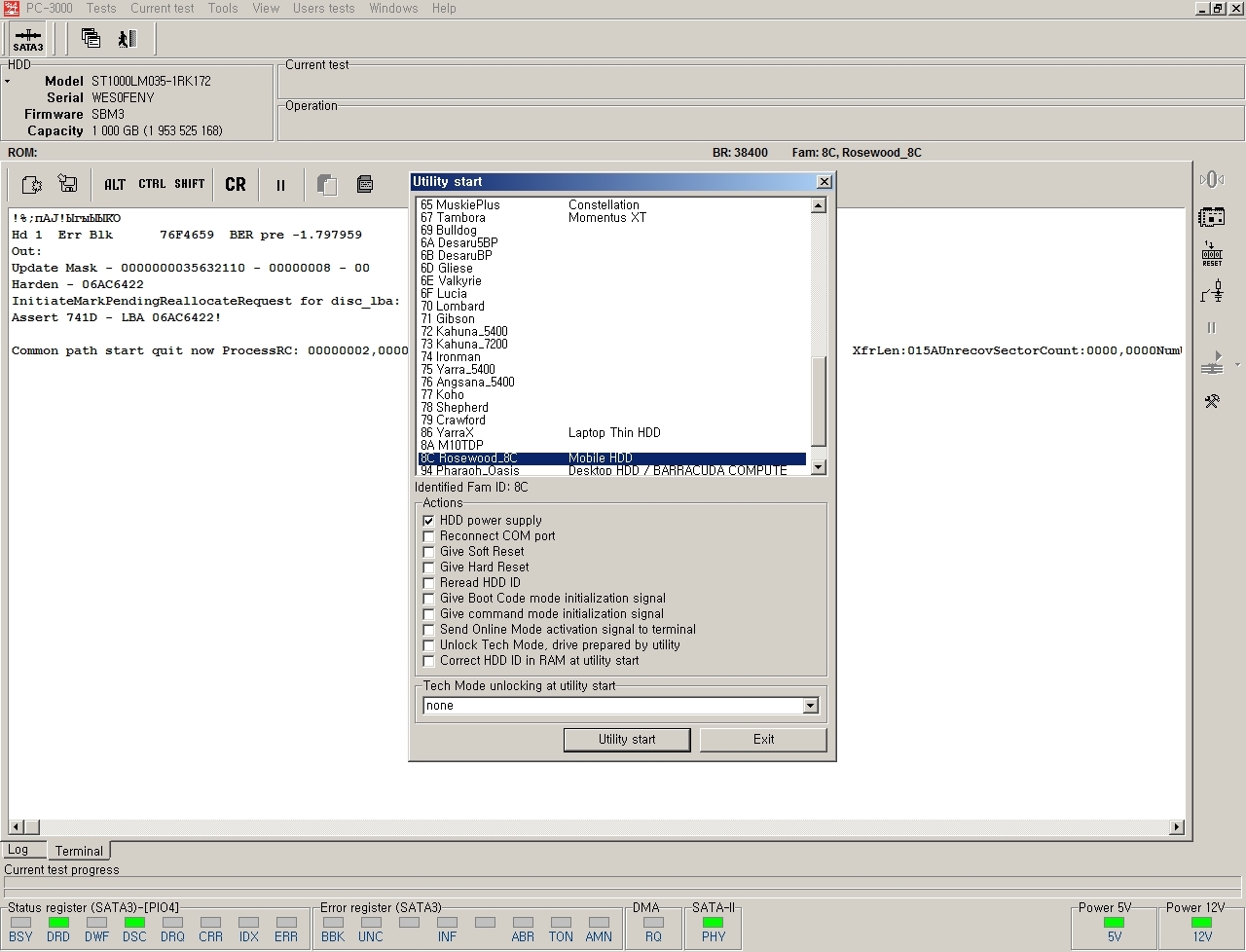
Task: Check Unlock Tech Mode, drive prepared by utility
Action: 428,645
